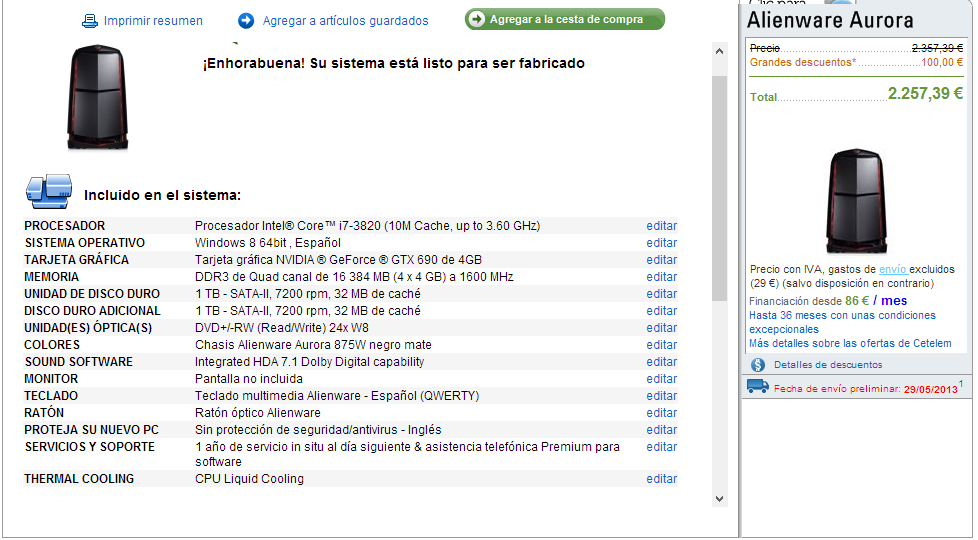This screenshot has width=978, height=540.
Task: Click Integrated HDA 7.1 Dolby Digital text
Action: tap(309, 362)
